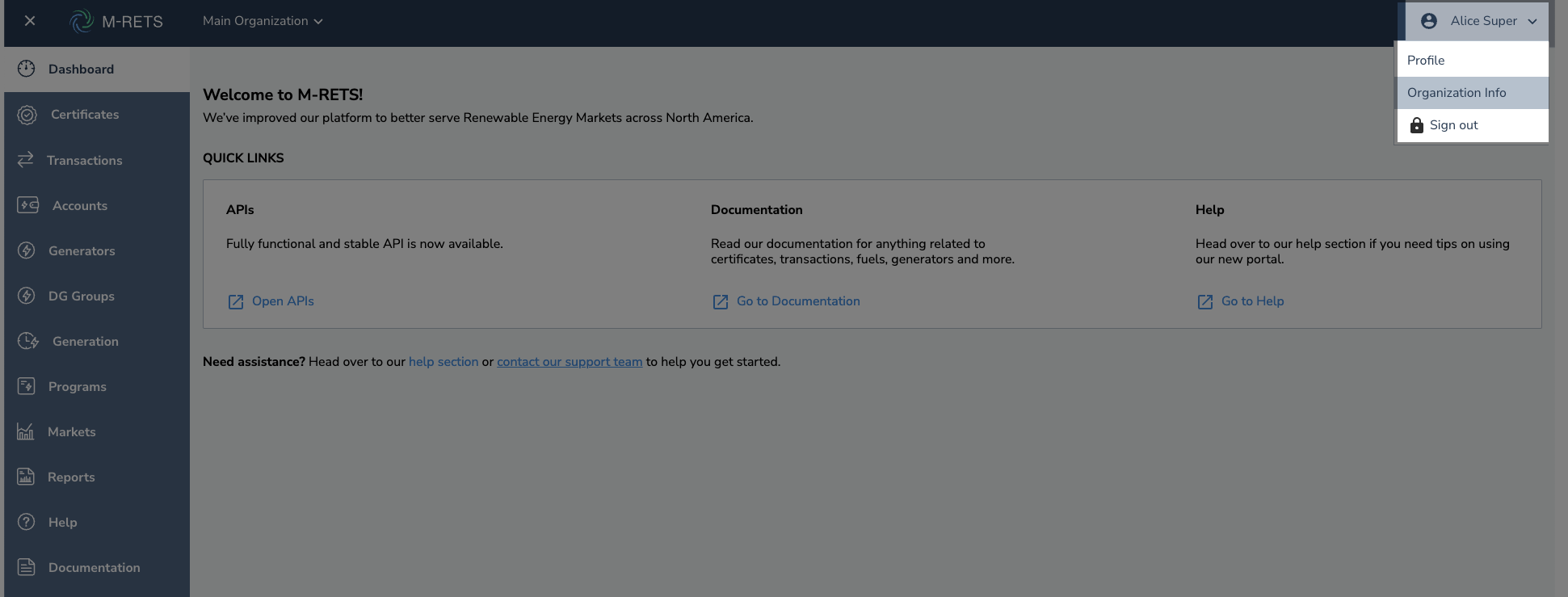Select Profile from the user menu
The image size is (1568, 597).
(x=1473, y=61)
